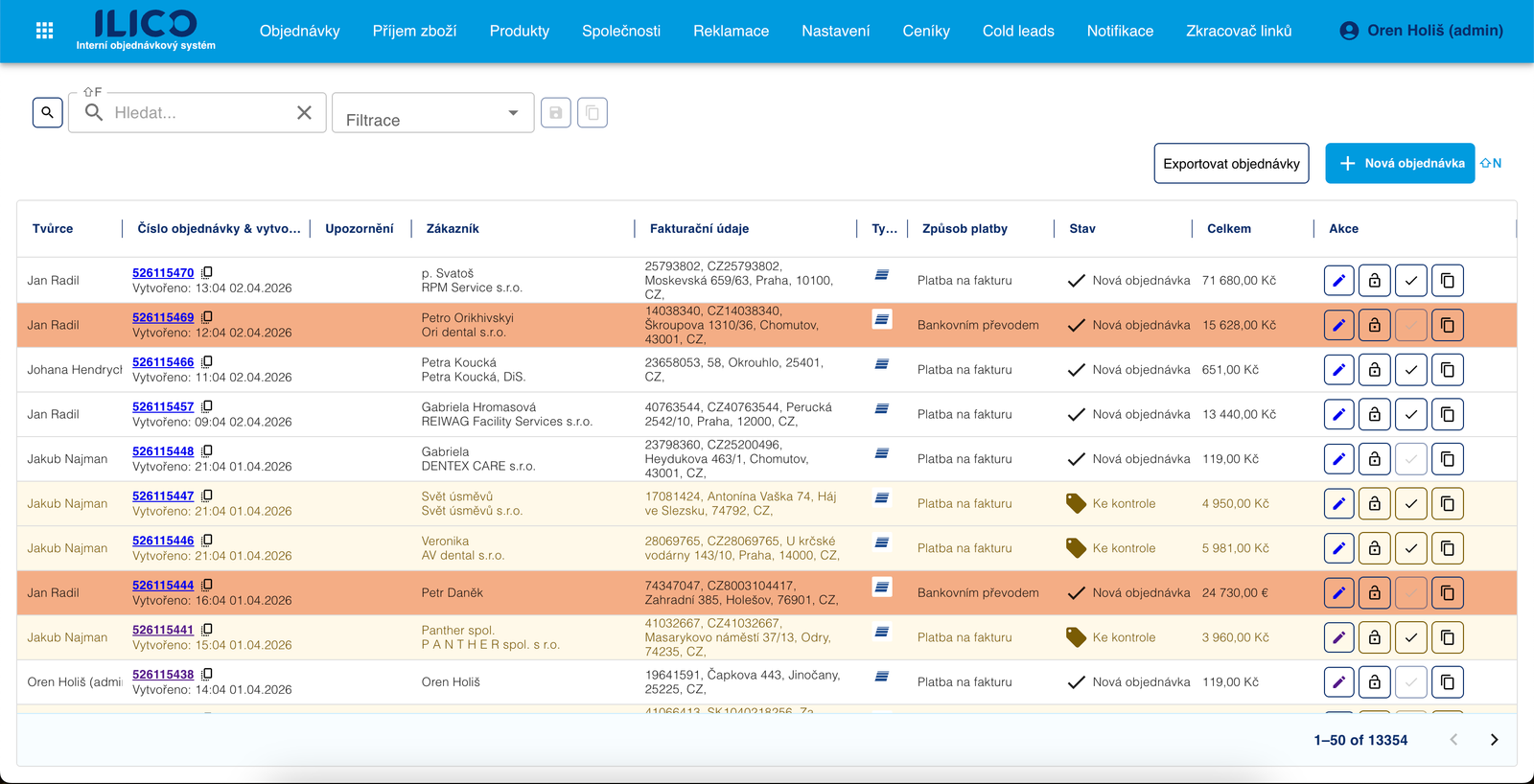1534x784 pixels.
Task: Click the order type icon for order 526115444
Action: point(882,587)
